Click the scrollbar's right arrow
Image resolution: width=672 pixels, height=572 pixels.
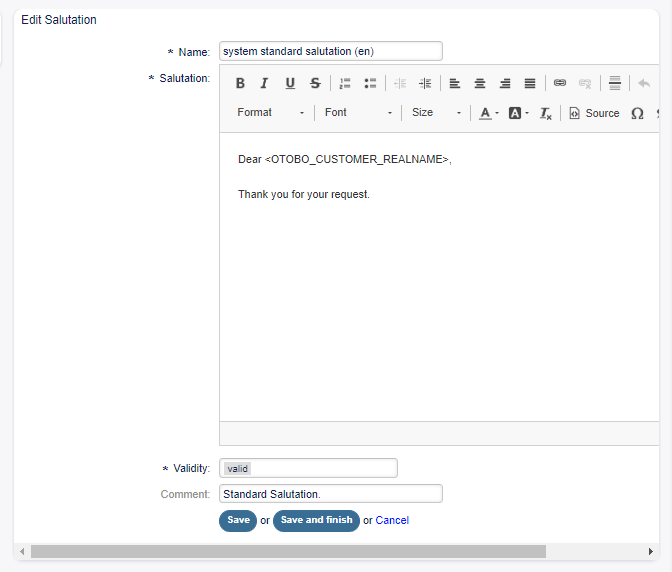(x=651, y=551)
